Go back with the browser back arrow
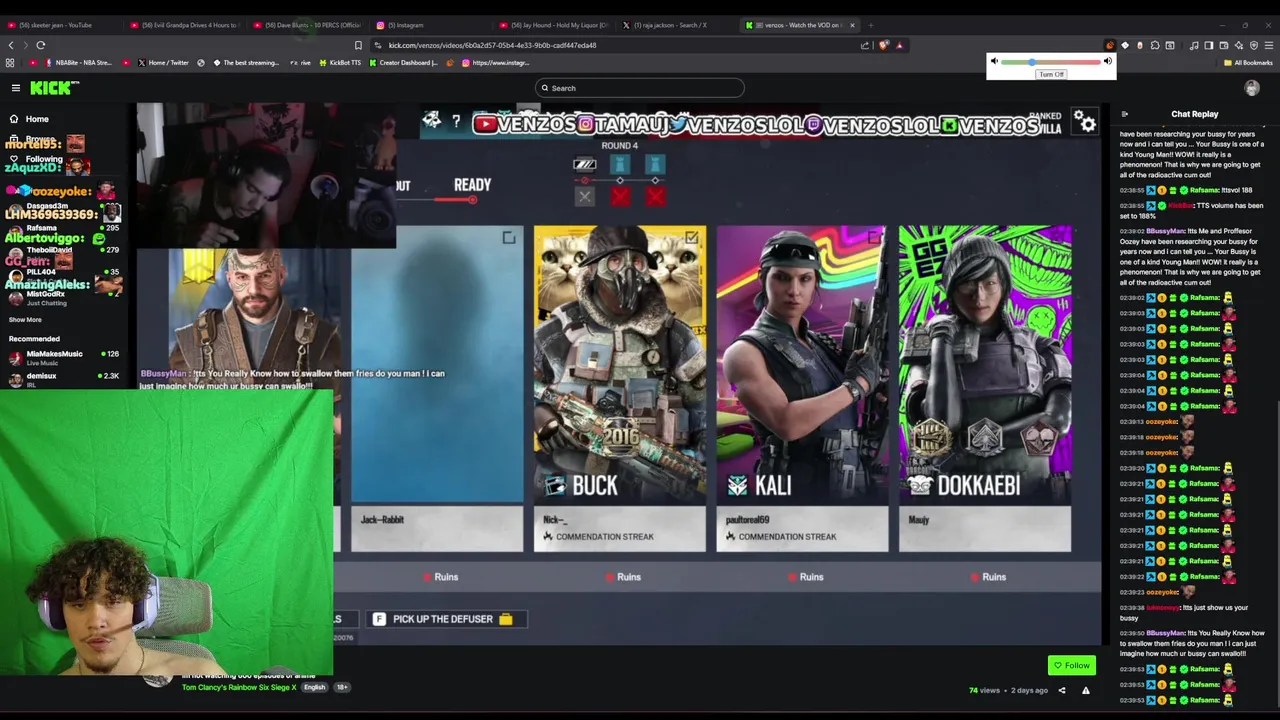Image resolution: width=1280 pixels, height=720 pixels. [11, 45]
